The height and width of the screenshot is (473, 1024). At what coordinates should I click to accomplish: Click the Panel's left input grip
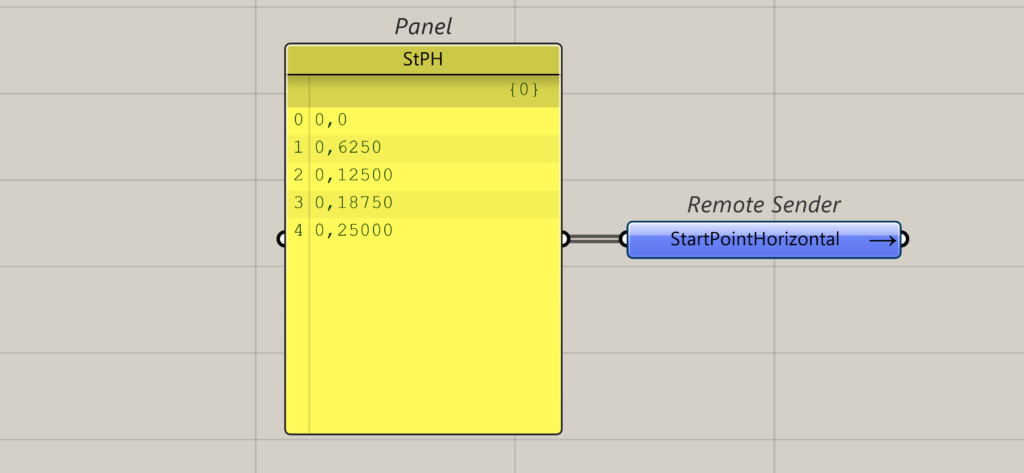click(x=281, y=239)
